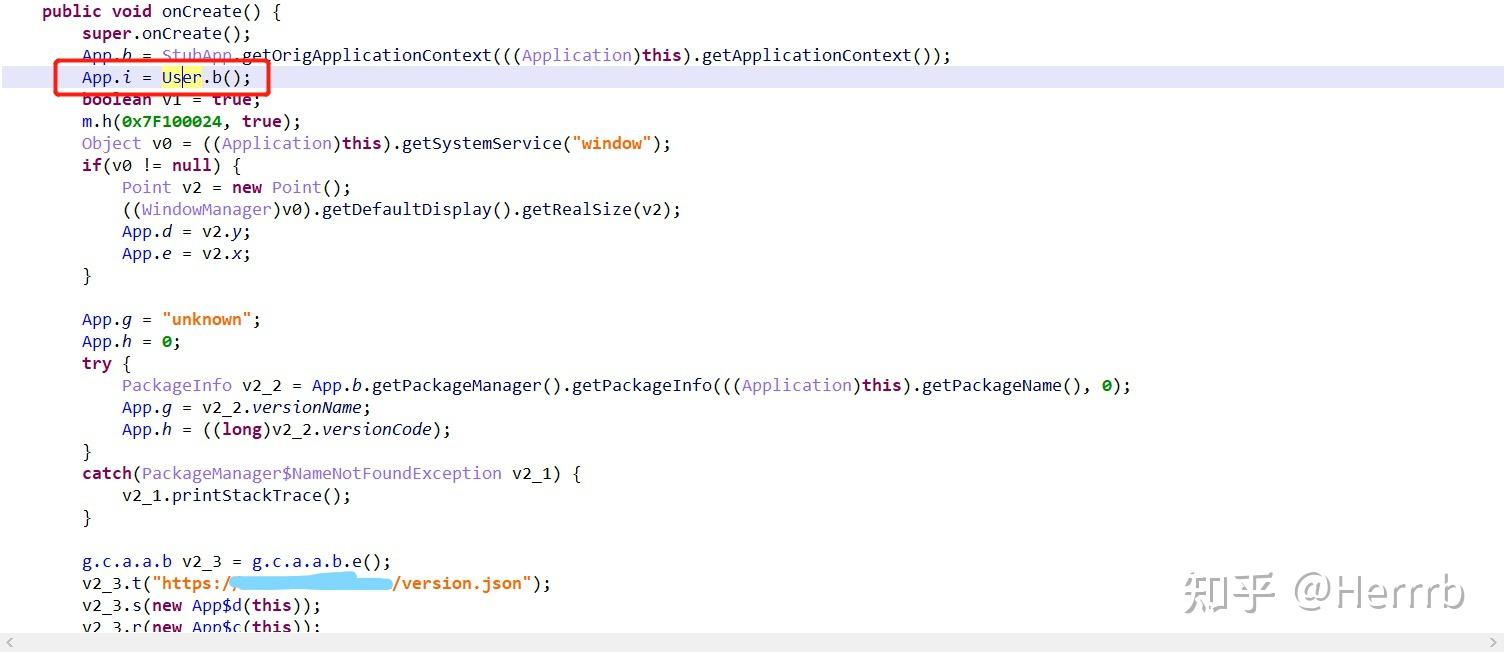Select the 'super.onCreate();' line
1504x652 pixels.
(x=166, y=34)
